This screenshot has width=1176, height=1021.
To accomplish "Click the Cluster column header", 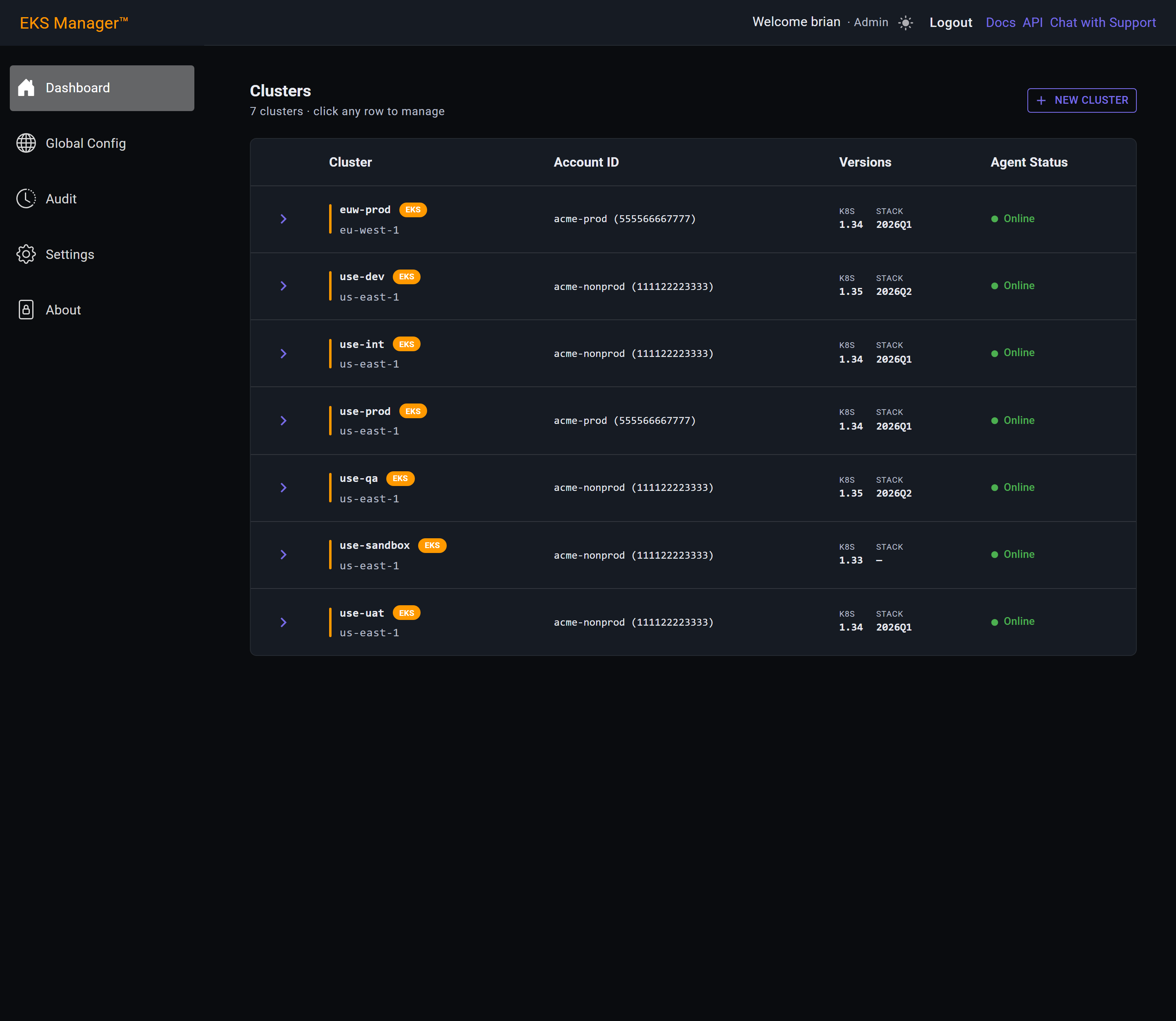I will coord(350,163).
